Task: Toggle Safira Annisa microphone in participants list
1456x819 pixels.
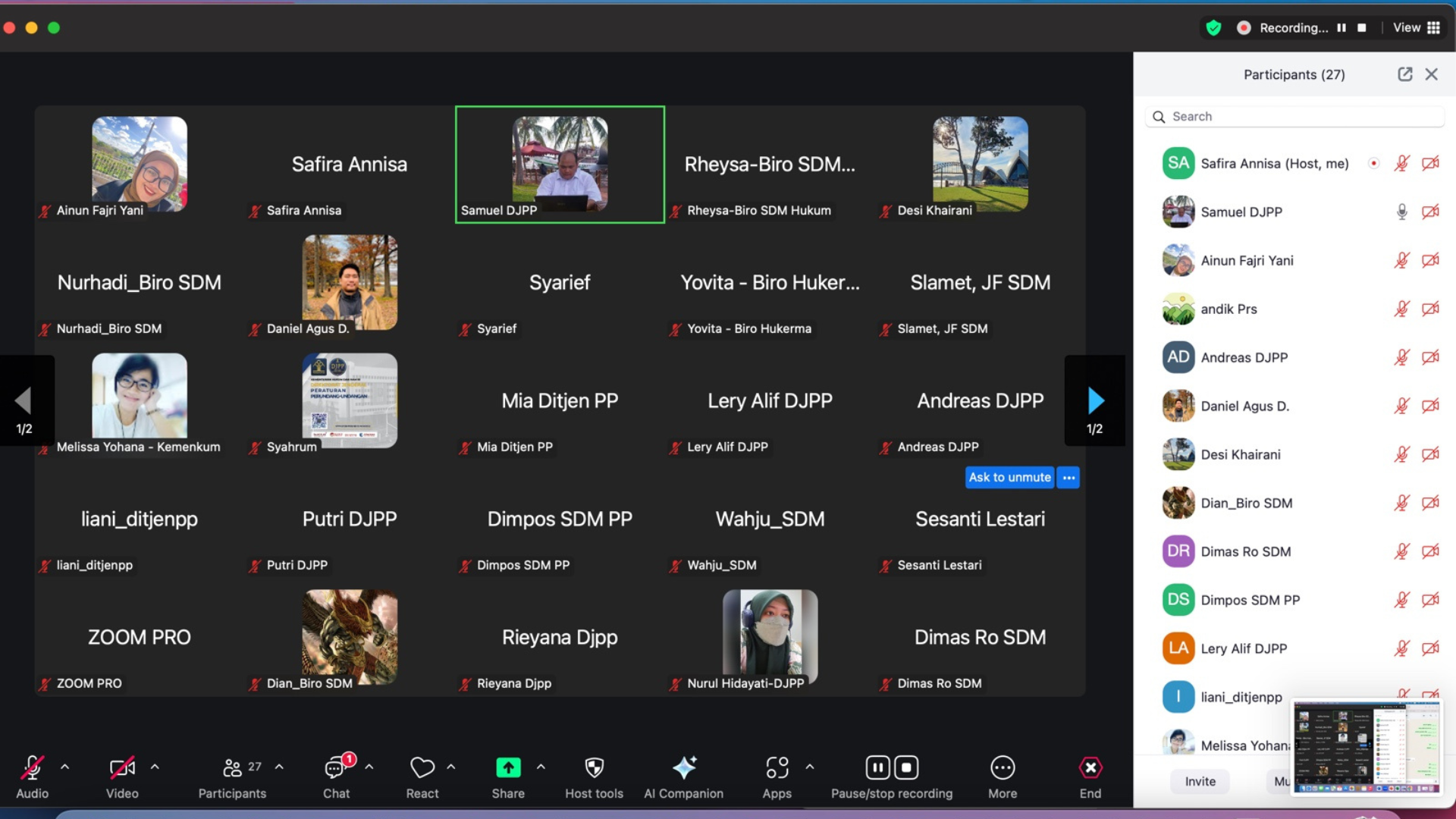Action: 1402,164
